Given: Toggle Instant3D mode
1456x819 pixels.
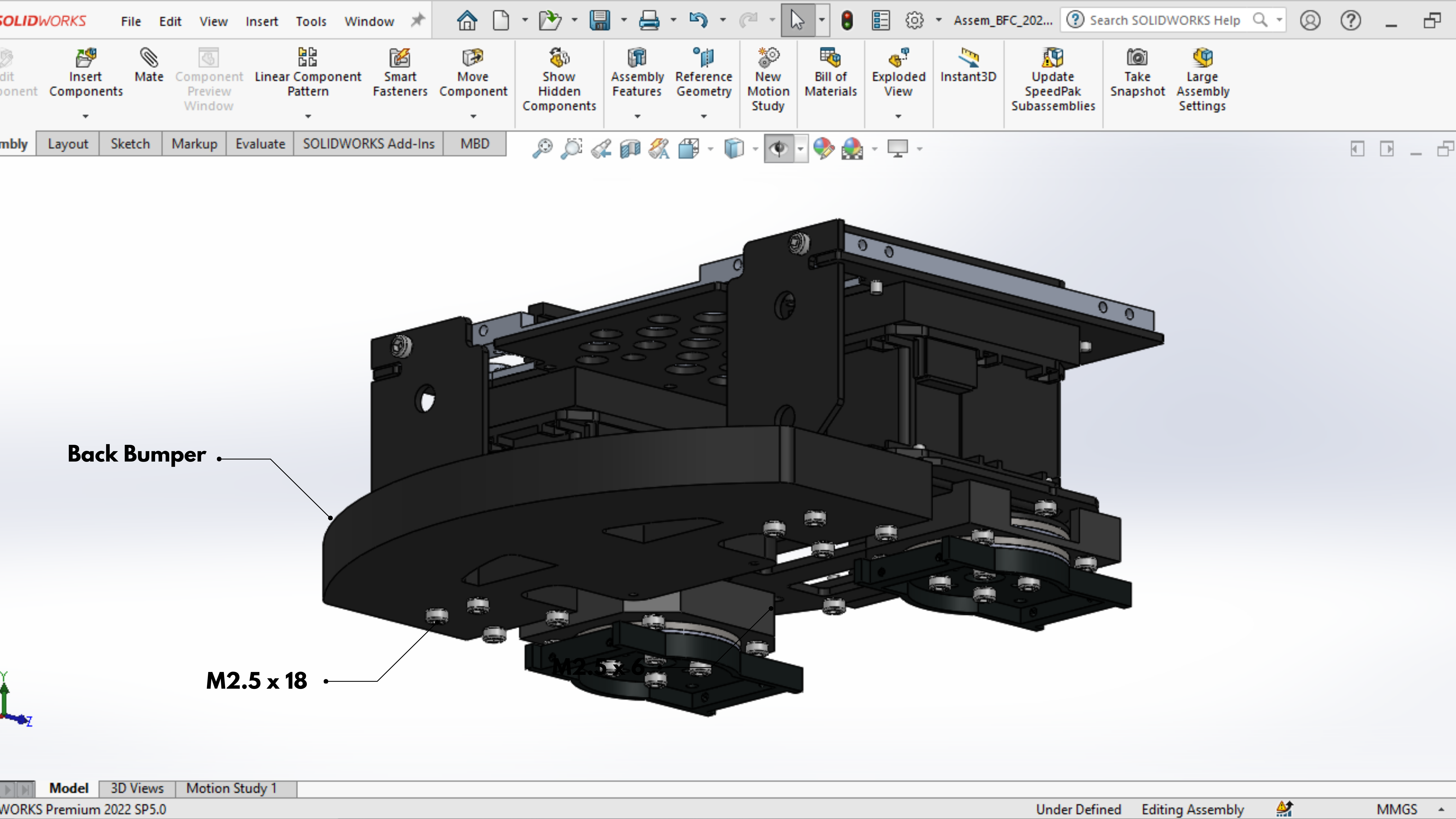Looking at the screenshot, I should [x=968, y=66].
